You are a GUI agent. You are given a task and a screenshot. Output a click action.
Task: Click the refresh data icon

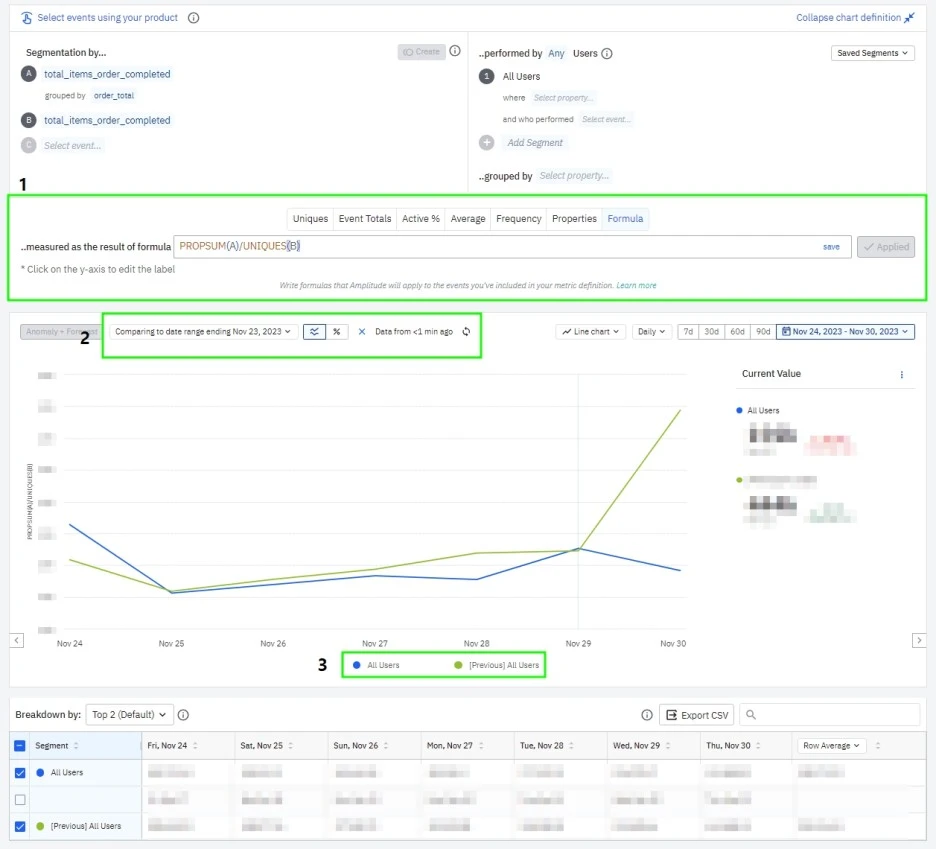click(x=466, y=332)
